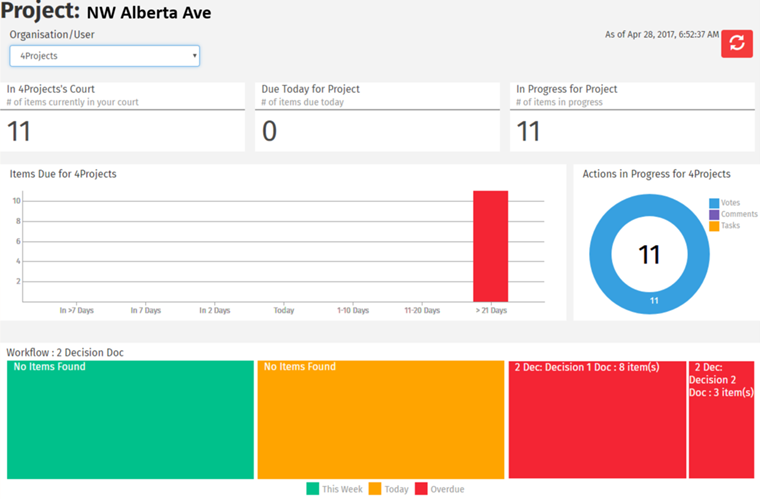
Task: Click the green 'No Items Found' tile
Action: (x=130, y=420)
